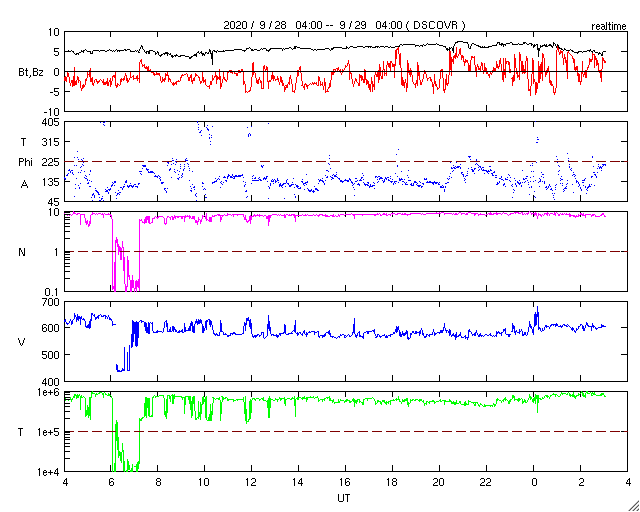The image size is (640, 512).
Task: Click the "-5" tick in the Bt,Bz panel
Action: click(x=55, y=92)
